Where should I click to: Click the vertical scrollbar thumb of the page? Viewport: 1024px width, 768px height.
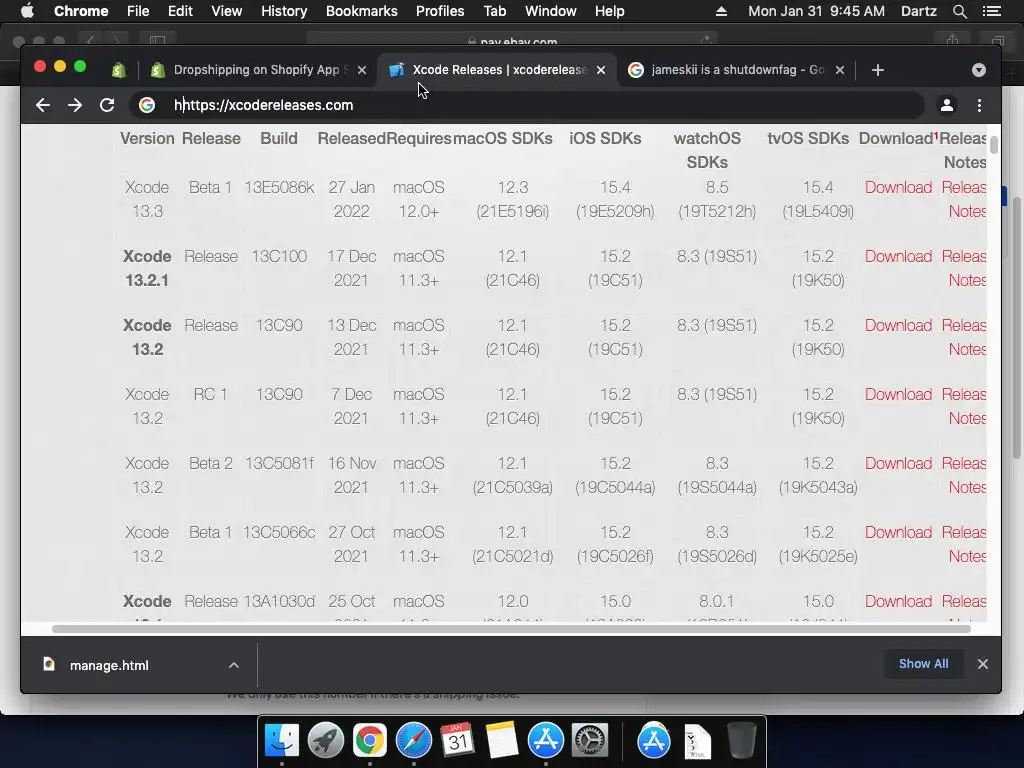coord(993,145)
